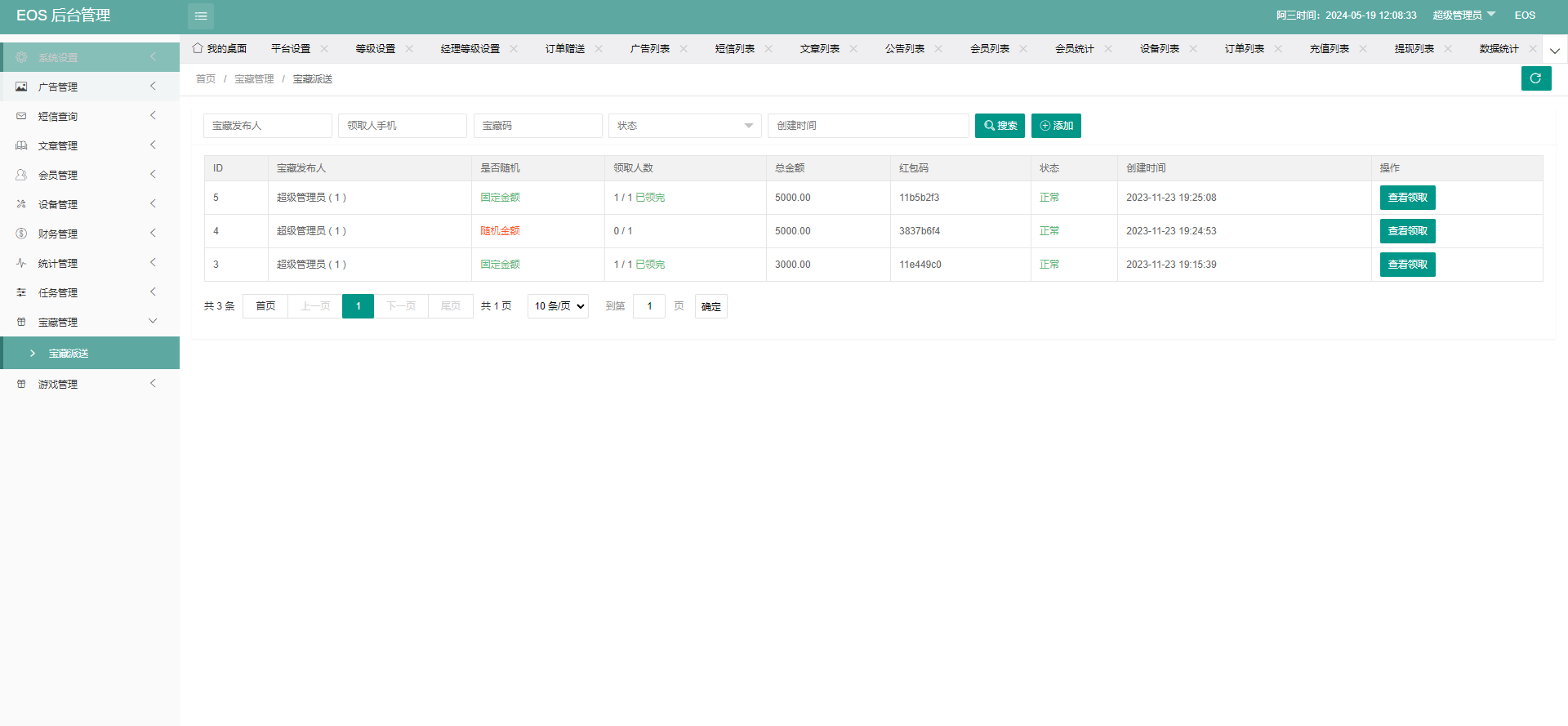Open the 10 条/页 page size dropdown
Screen dimensions: 1568x726
coord(558,306)
